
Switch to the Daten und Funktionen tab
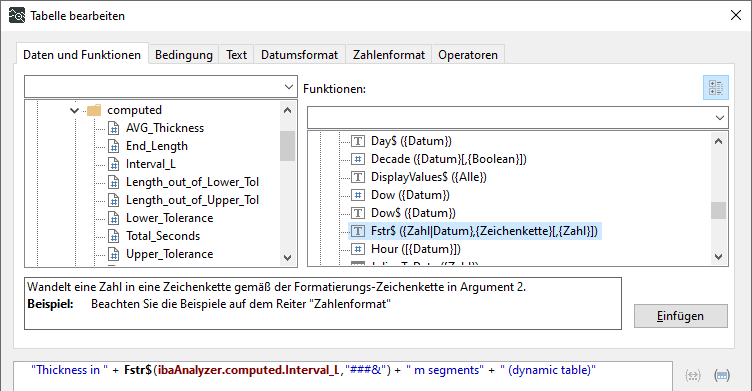[x=82, y=55]
